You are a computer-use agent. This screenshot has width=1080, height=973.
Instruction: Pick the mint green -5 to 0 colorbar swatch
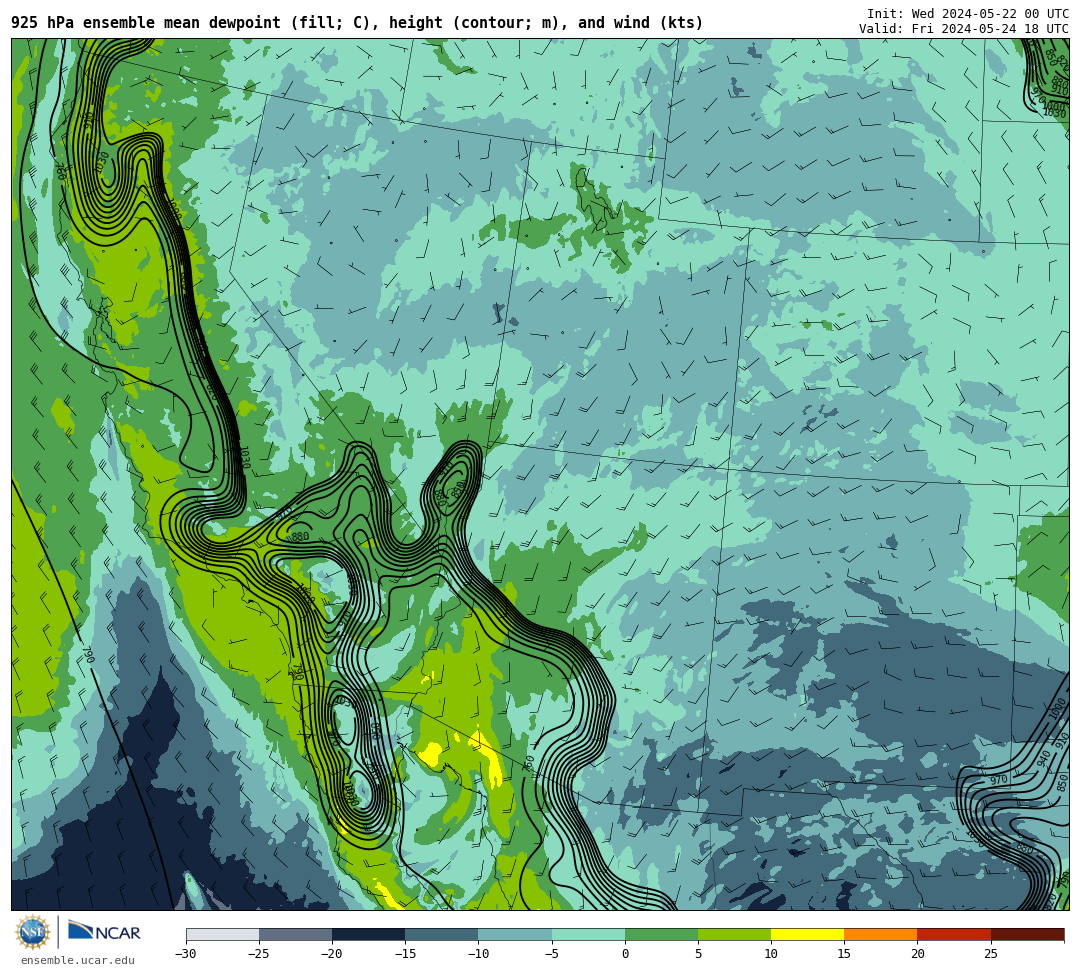[x=588, y=934]
